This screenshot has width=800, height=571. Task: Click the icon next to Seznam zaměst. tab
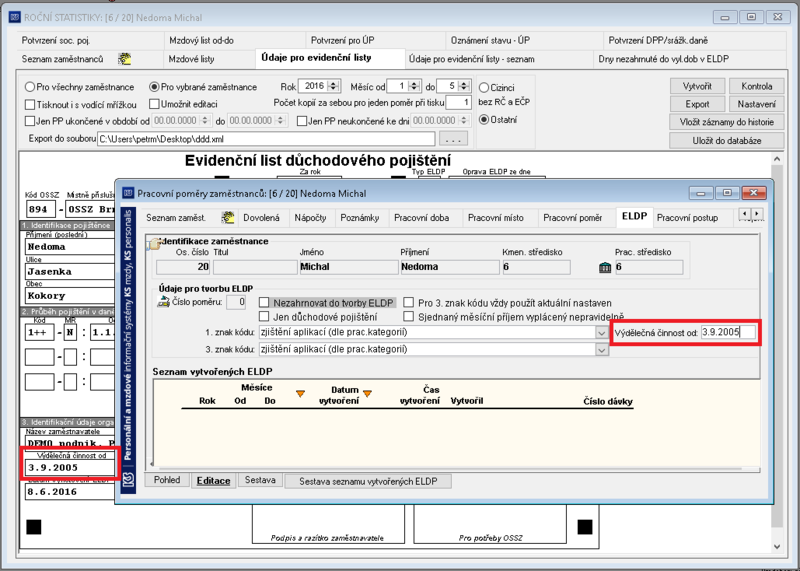point(228,217)
